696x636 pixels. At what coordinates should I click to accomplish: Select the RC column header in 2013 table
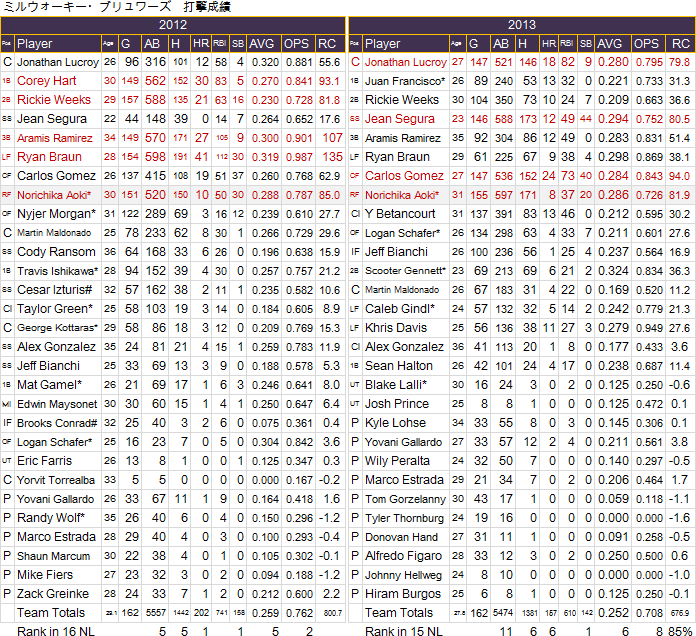(x=680, y=44)
